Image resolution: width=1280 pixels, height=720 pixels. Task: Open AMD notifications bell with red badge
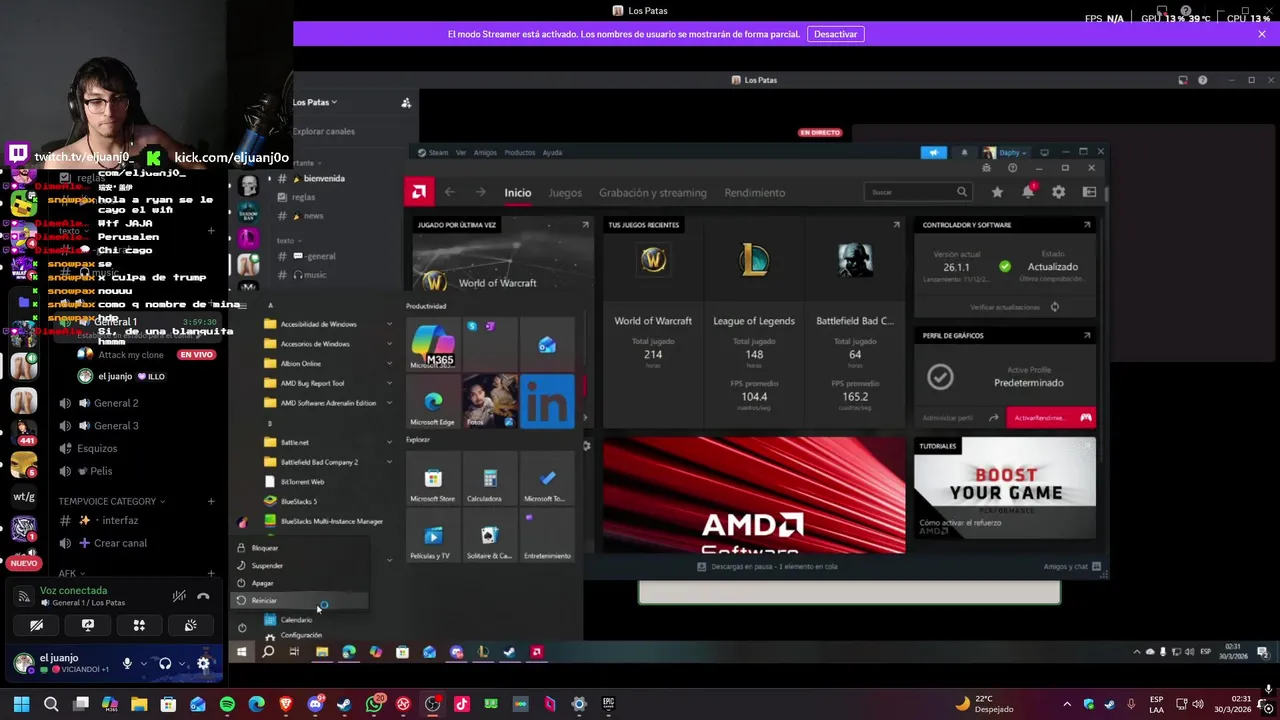pyautogui.click(x=1028, y=192)
